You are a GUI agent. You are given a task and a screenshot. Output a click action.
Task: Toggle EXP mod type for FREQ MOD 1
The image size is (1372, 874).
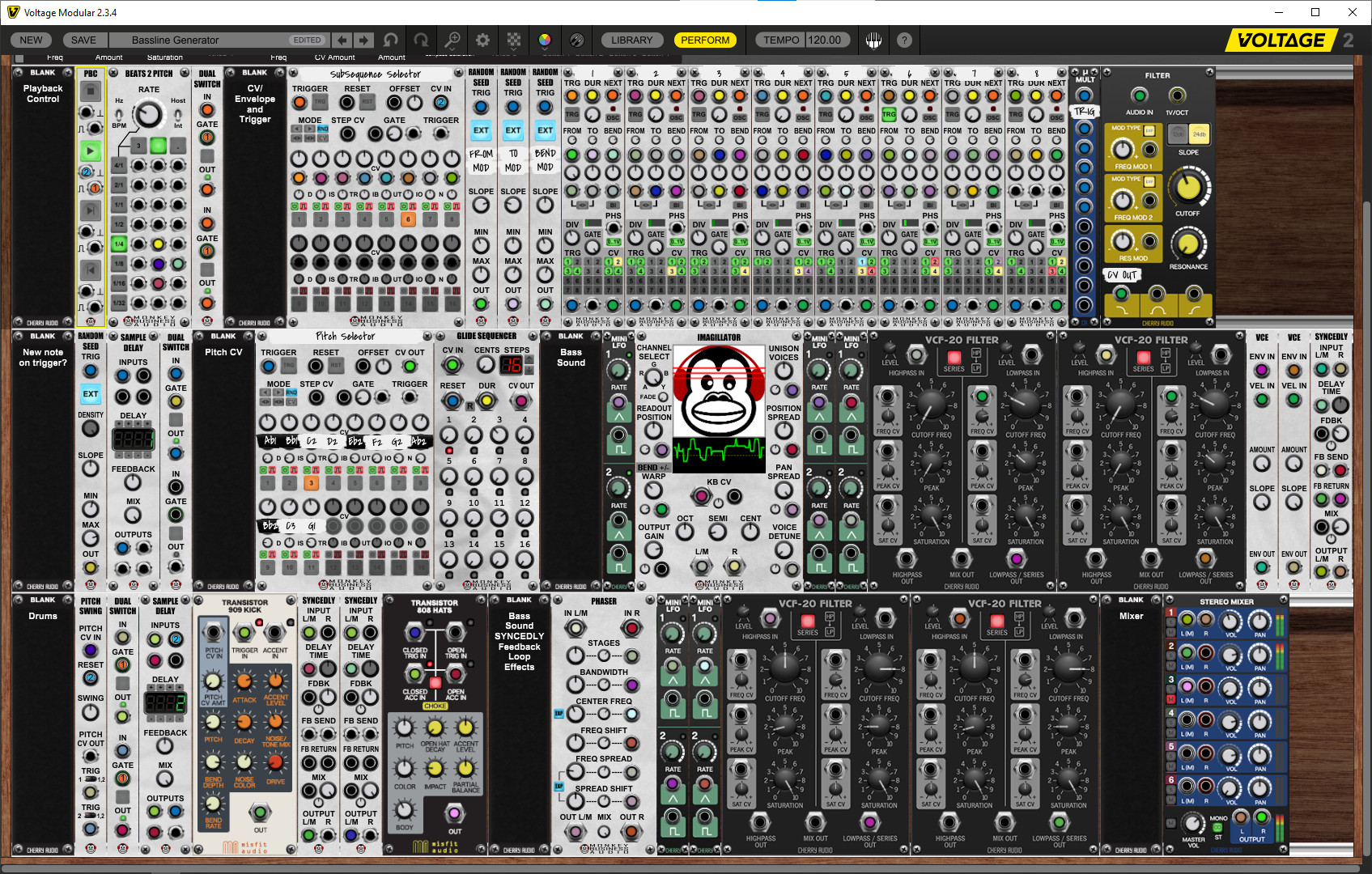pos(1149,130)
